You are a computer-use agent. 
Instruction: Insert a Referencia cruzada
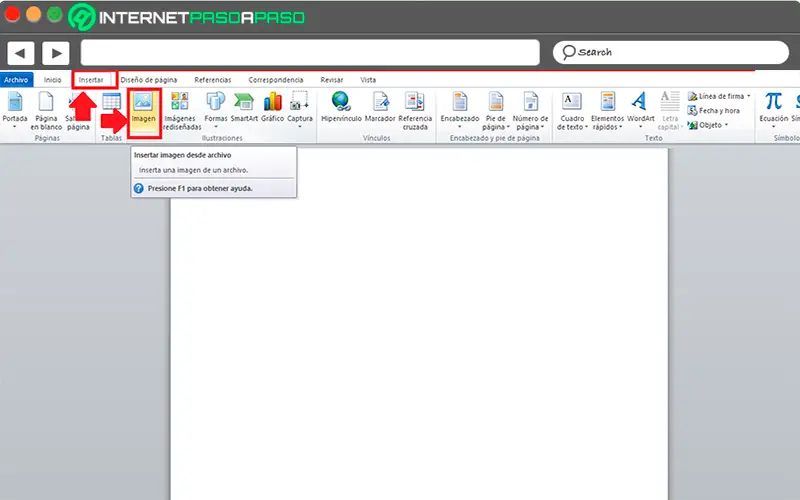415,111
